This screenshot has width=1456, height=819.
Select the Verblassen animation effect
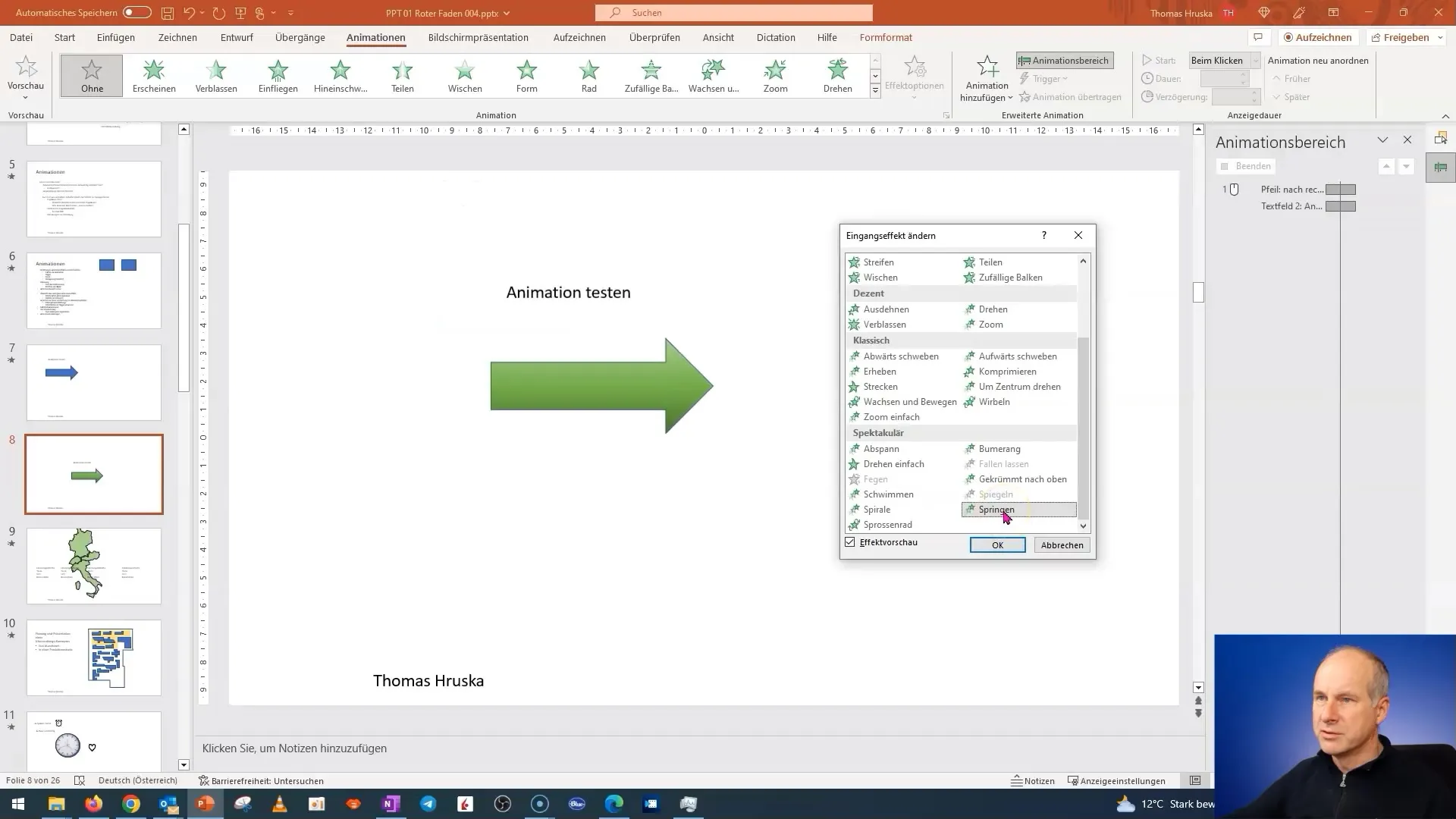(216, 76)
